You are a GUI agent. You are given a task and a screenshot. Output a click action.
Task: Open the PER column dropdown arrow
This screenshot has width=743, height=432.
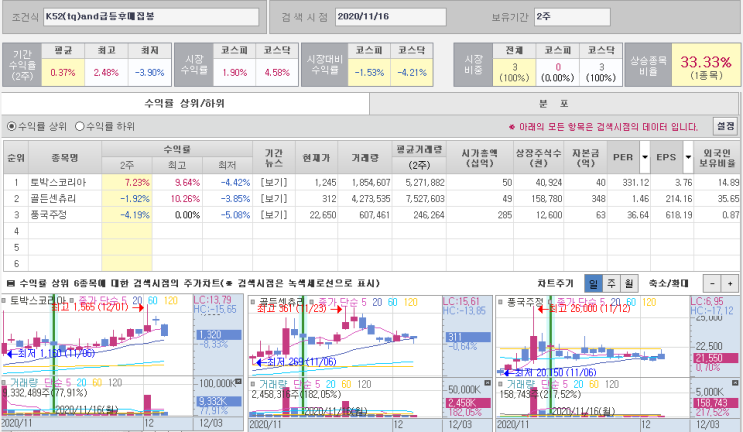coord(644,157)
